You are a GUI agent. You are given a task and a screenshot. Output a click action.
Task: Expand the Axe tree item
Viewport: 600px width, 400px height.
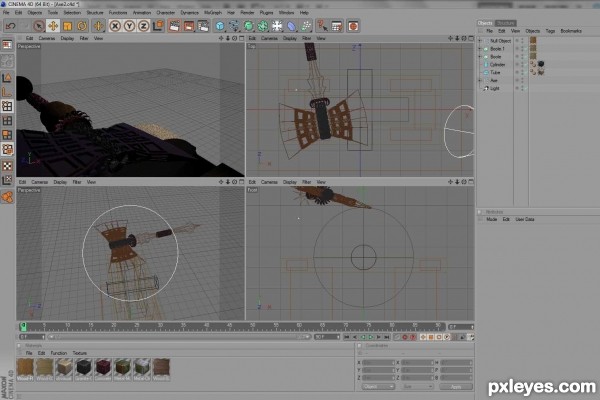pyautogui.click(x=480, y=80)
